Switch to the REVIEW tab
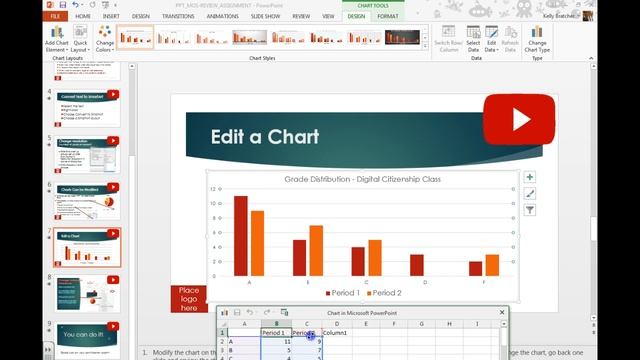The height and width of the screenshot is (360, 640). [301, 16]
